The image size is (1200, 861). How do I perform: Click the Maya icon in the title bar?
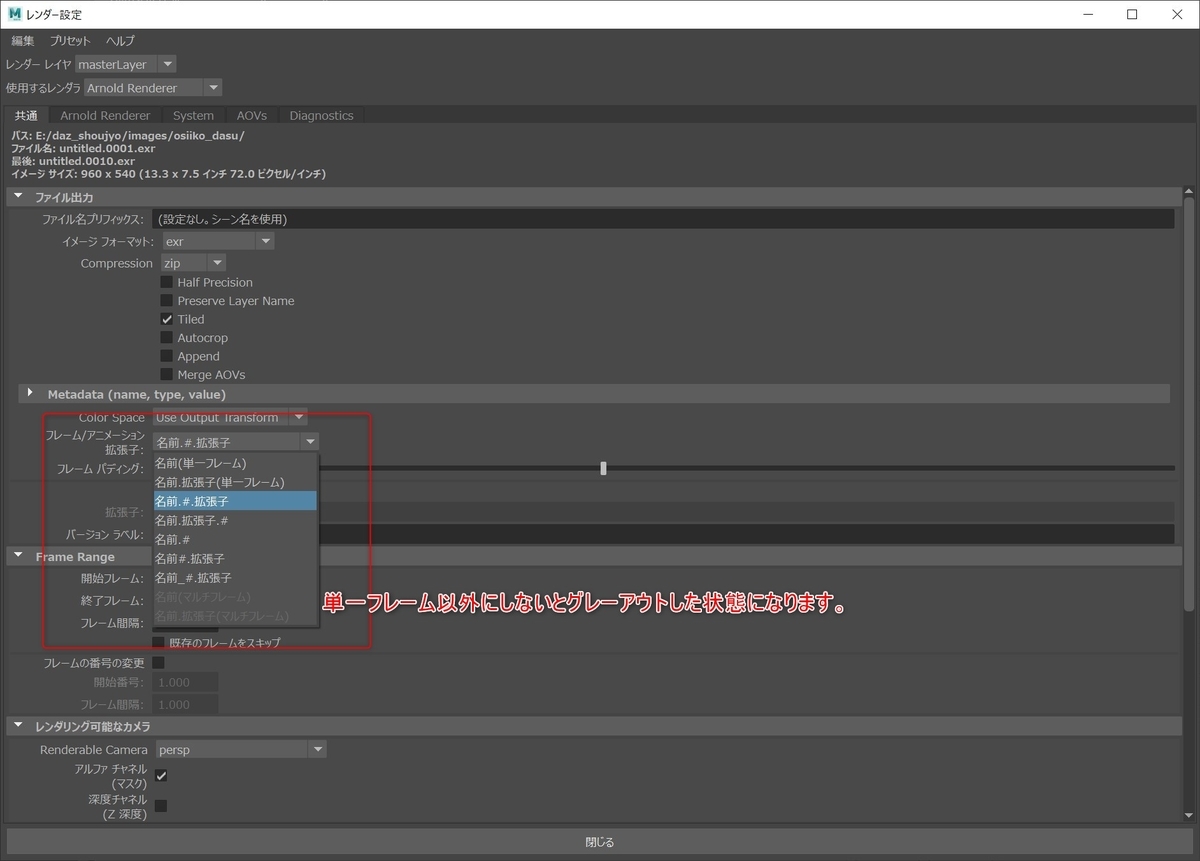click(x=15, y=14)
